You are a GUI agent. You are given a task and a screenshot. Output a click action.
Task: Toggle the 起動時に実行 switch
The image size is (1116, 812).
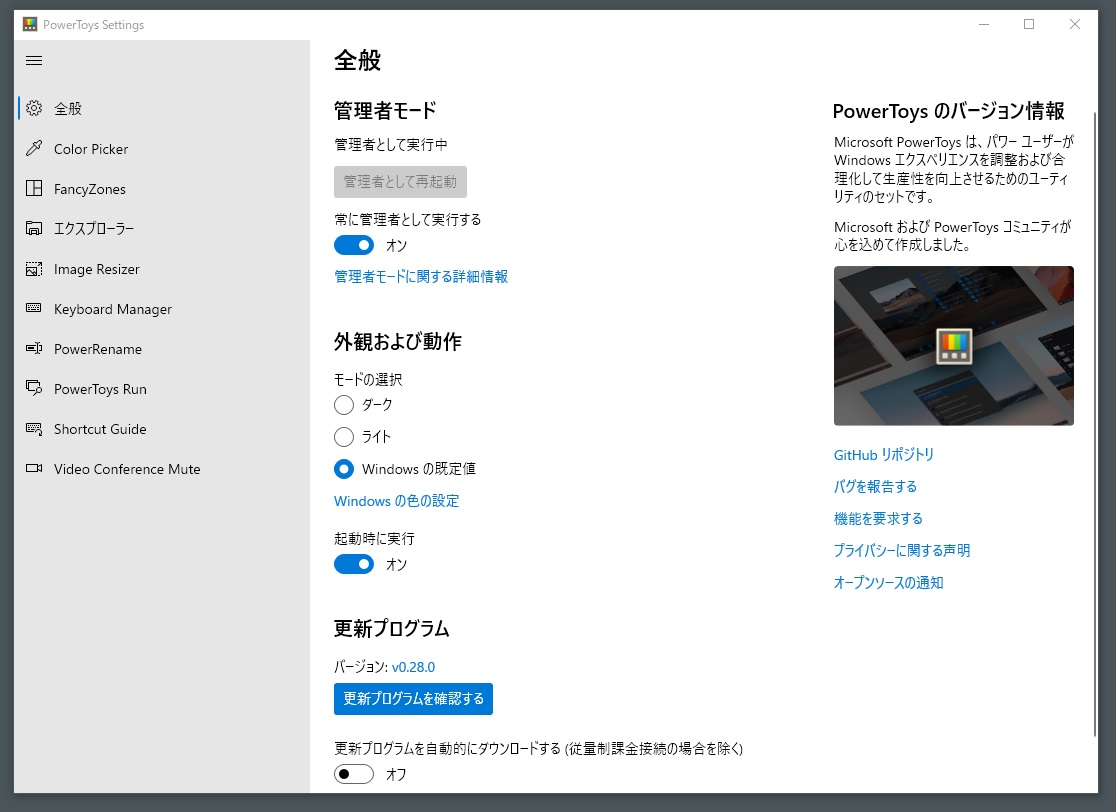click(x=354, y=564)
